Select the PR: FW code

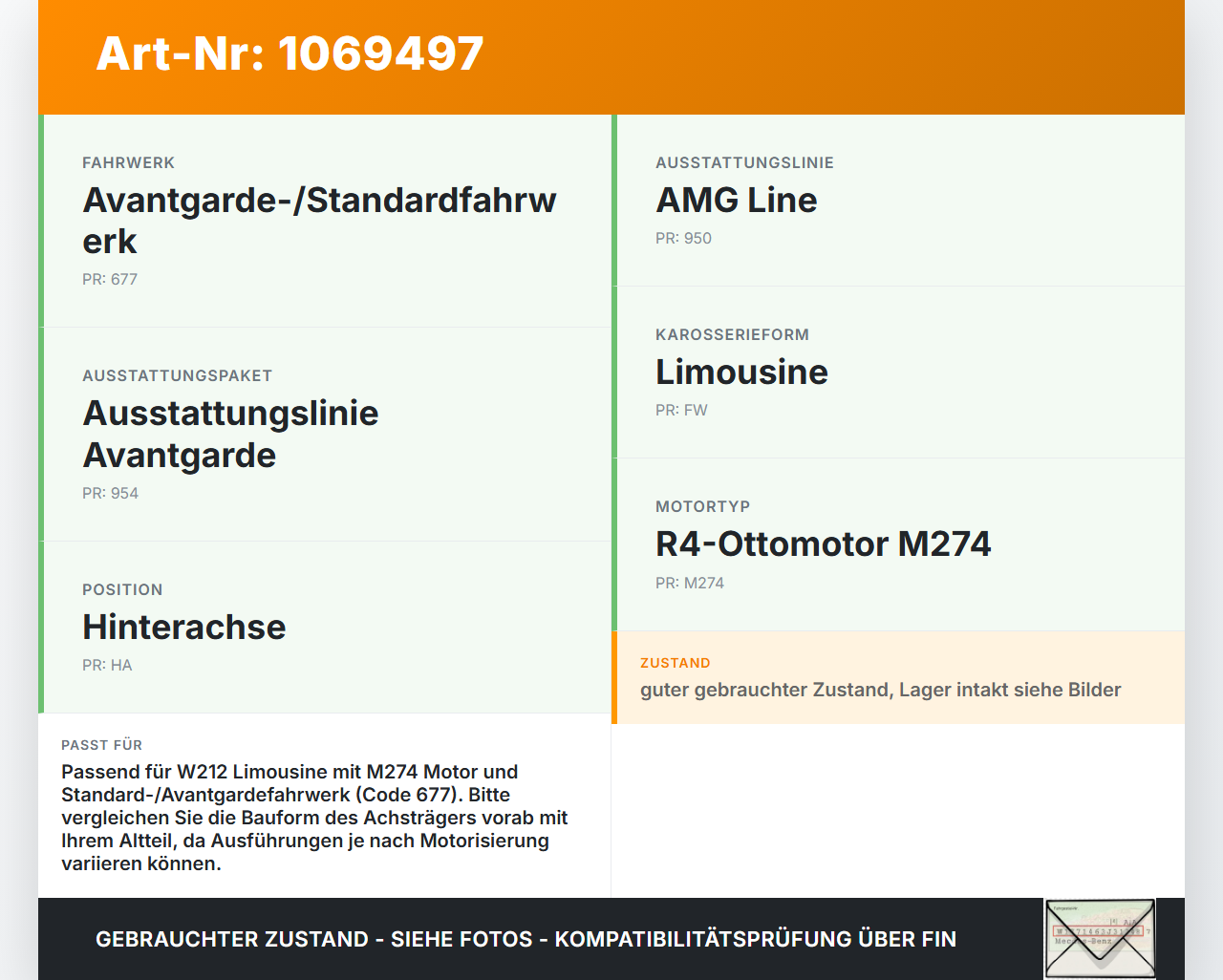(681, 410)
